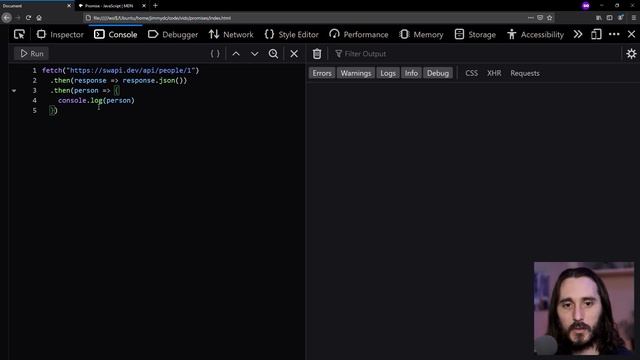Screen dimensions: 640x360
Task: Run the editor code
Action: point(31,53)
